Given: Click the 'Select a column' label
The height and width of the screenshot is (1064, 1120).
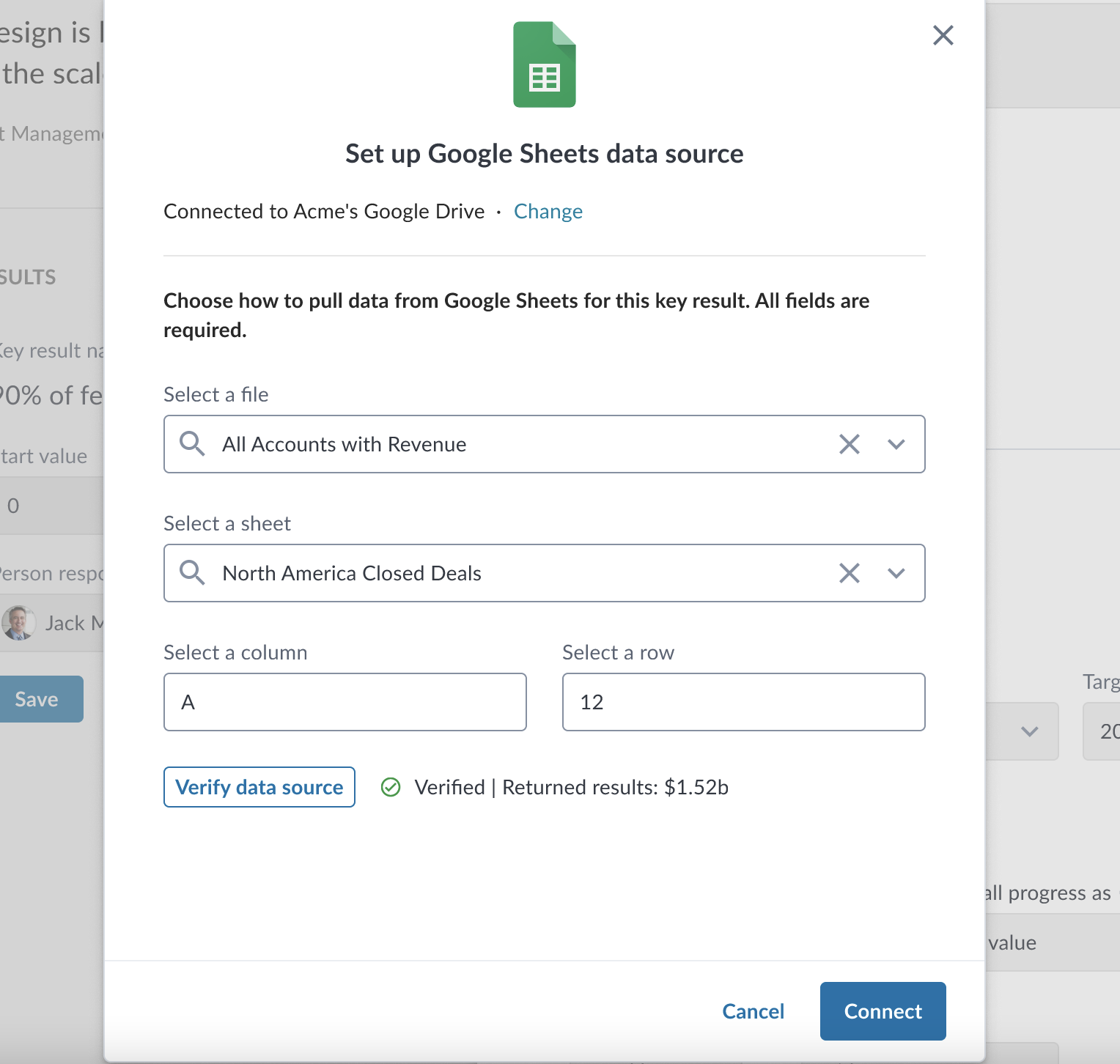Looking at the screenshot, I should (235, 652).
